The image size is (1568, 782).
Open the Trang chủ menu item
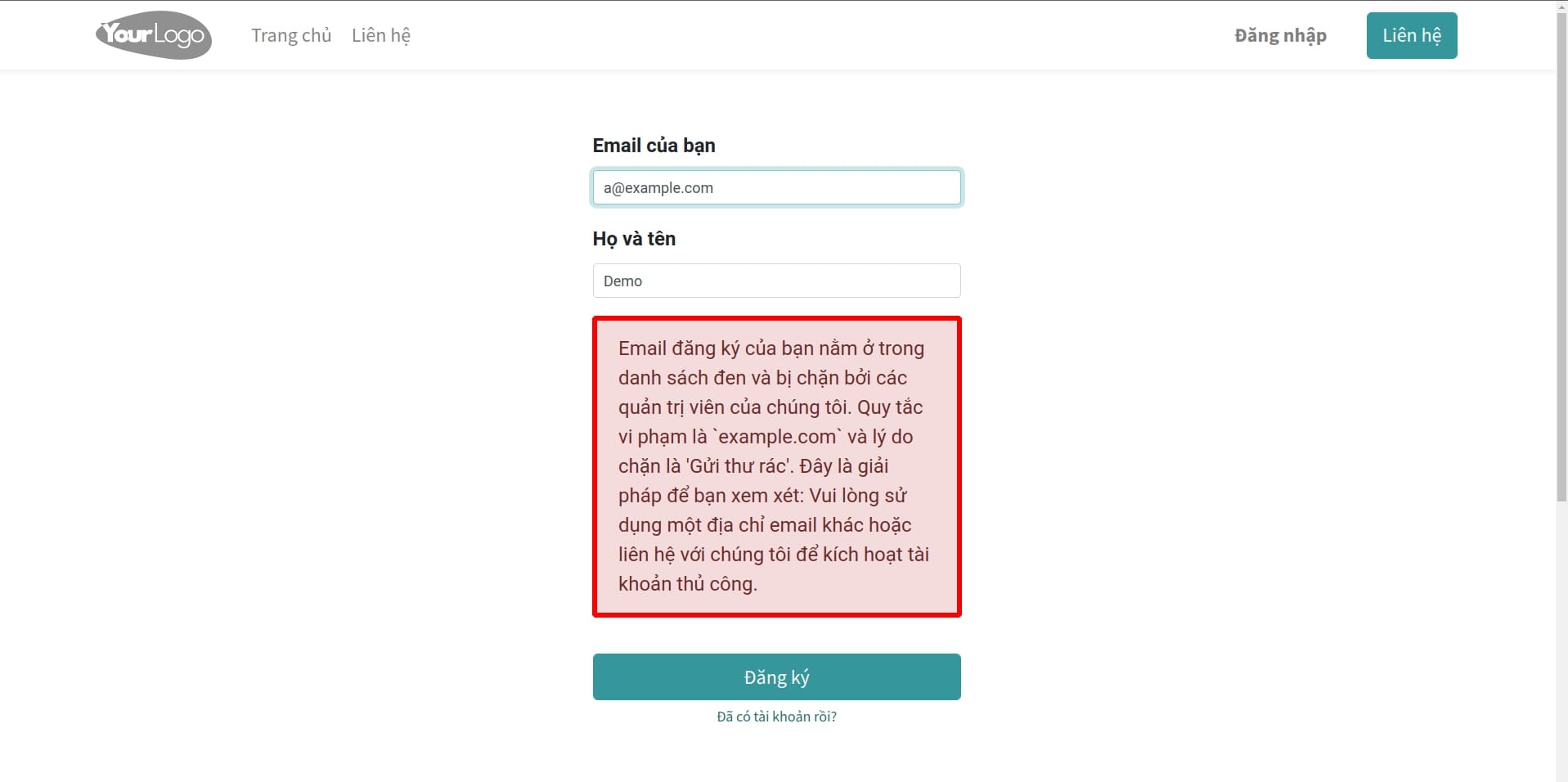pyautogui.click(x=291, y=35)
